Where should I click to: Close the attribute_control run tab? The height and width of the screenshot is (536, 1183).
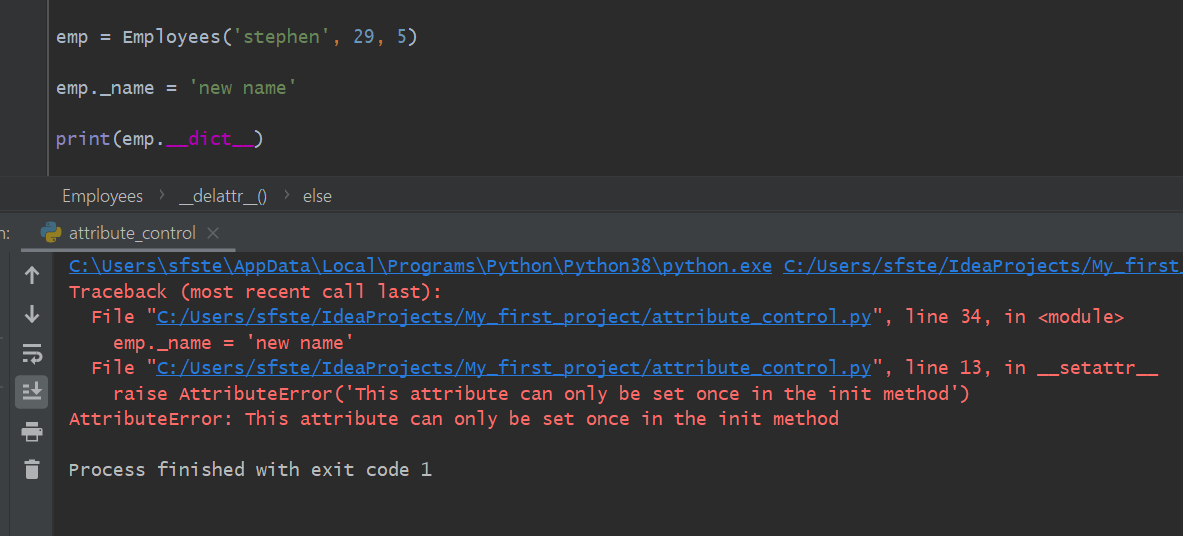click(212, 233)
